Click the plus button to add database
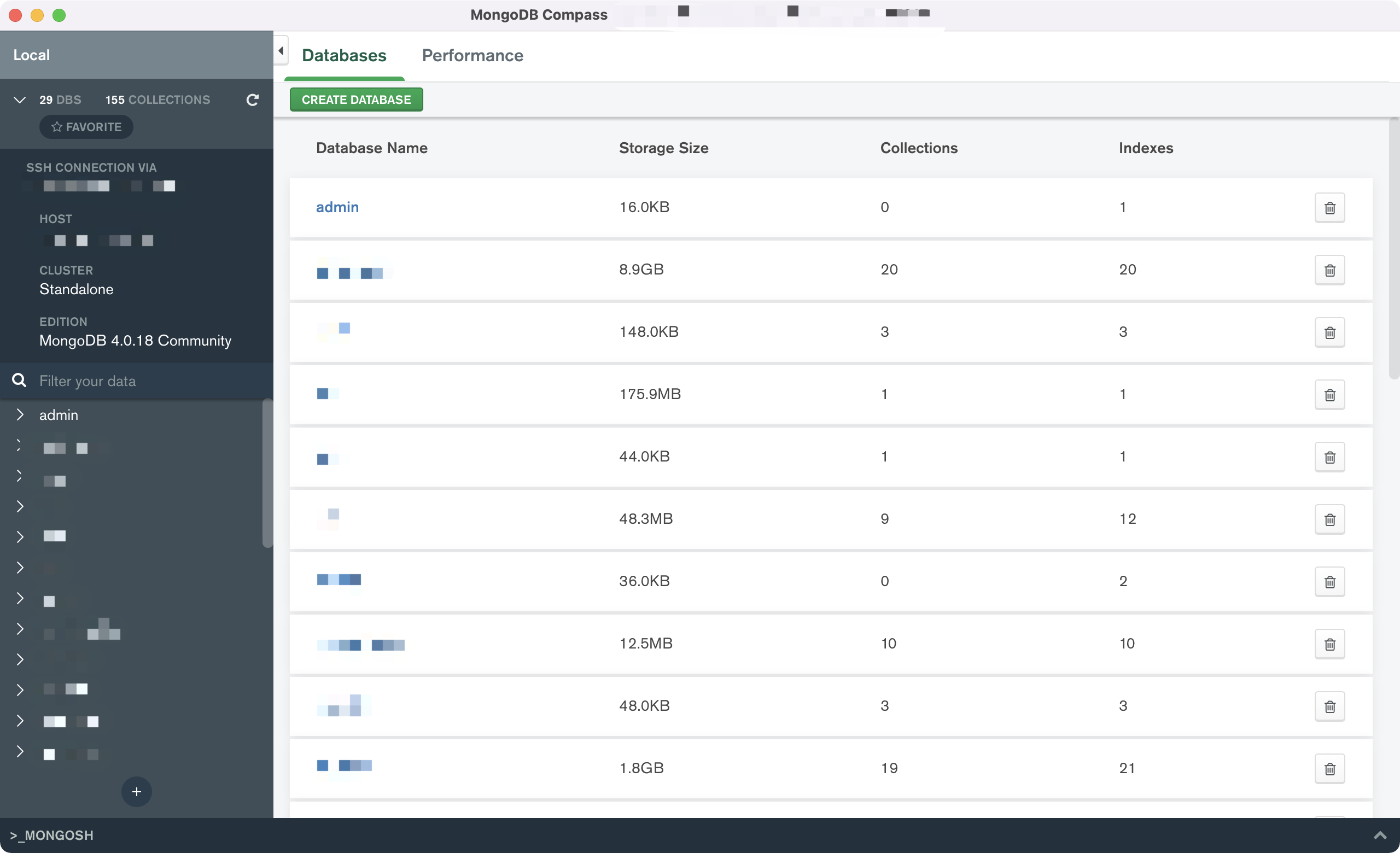The height and width of the screenshot is (853, 1400). click(x=136, y=791)
